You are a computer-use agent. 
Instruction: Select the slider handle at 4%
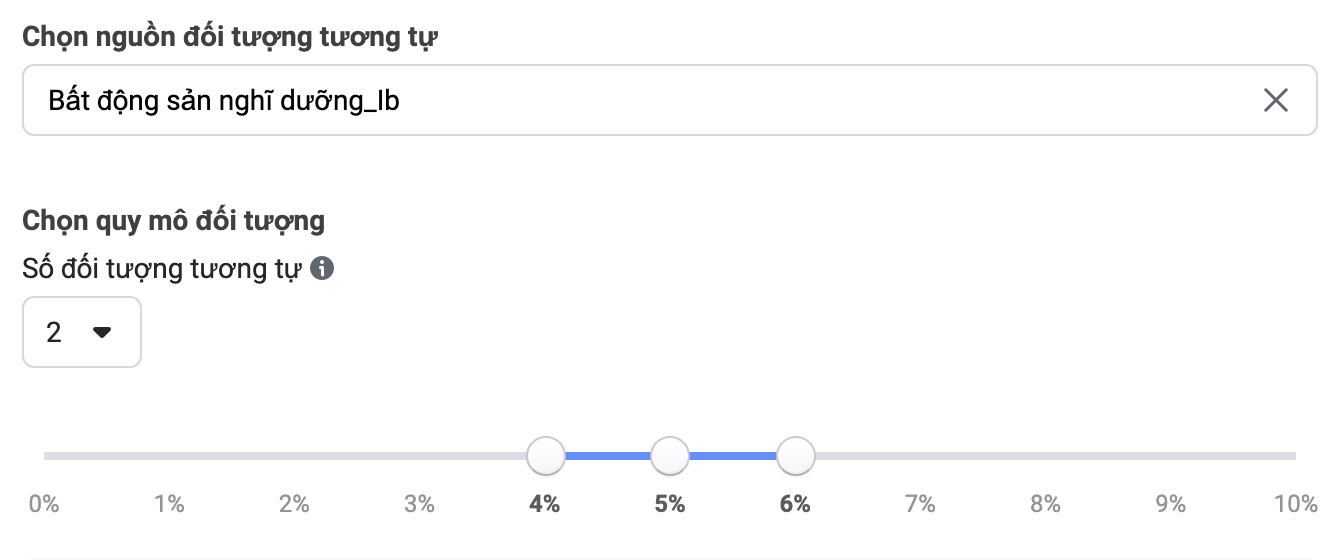coord(546,456)
